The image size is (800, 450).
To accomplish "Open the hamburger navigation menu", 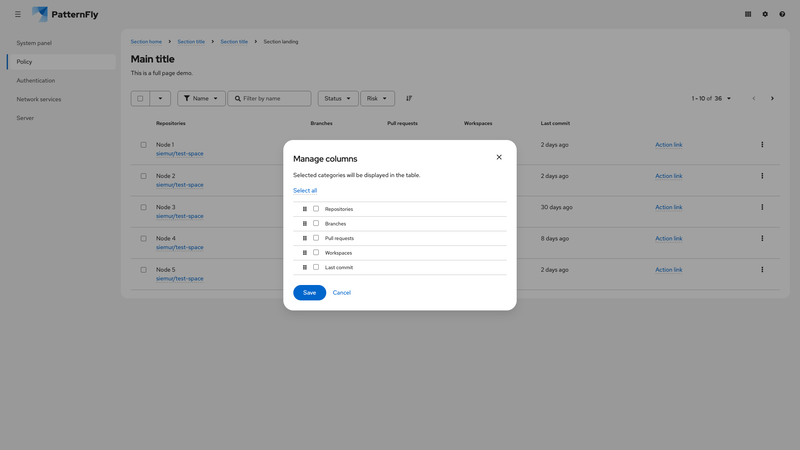I will pyautogui.click(x=18, y=14).
